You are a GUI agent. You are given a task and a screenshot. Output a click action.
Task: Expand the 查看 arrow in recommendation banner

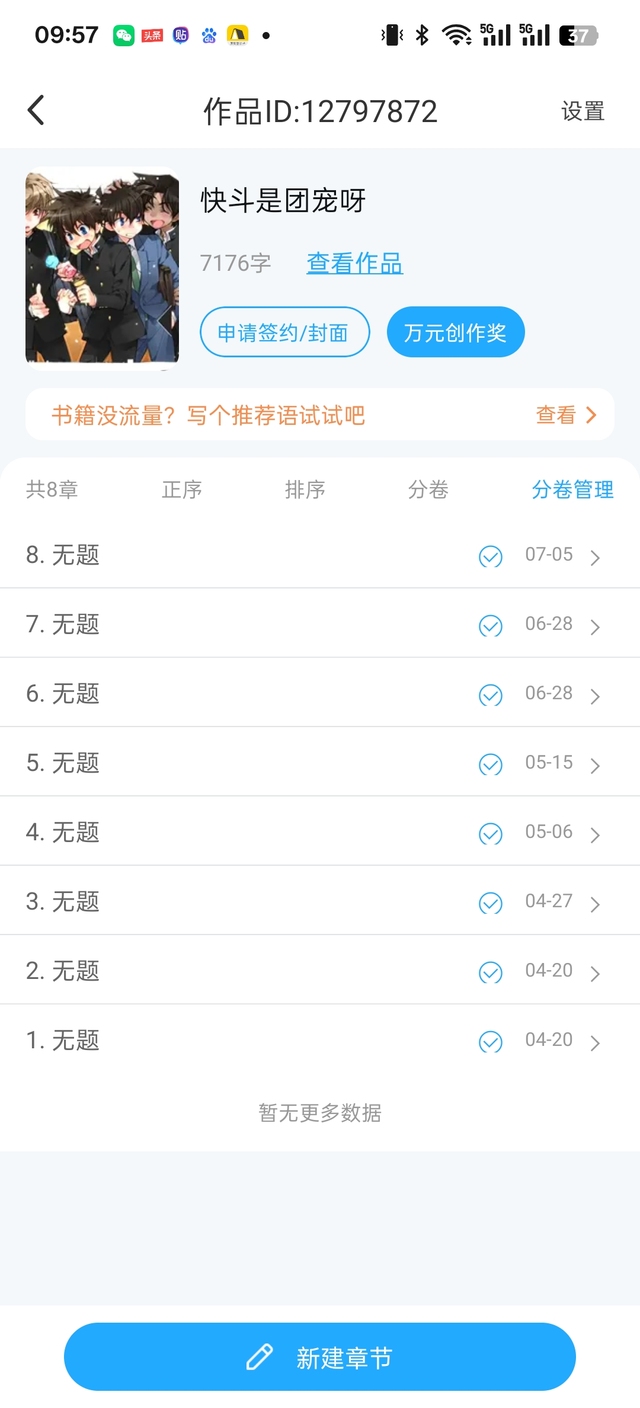point(591,415)
